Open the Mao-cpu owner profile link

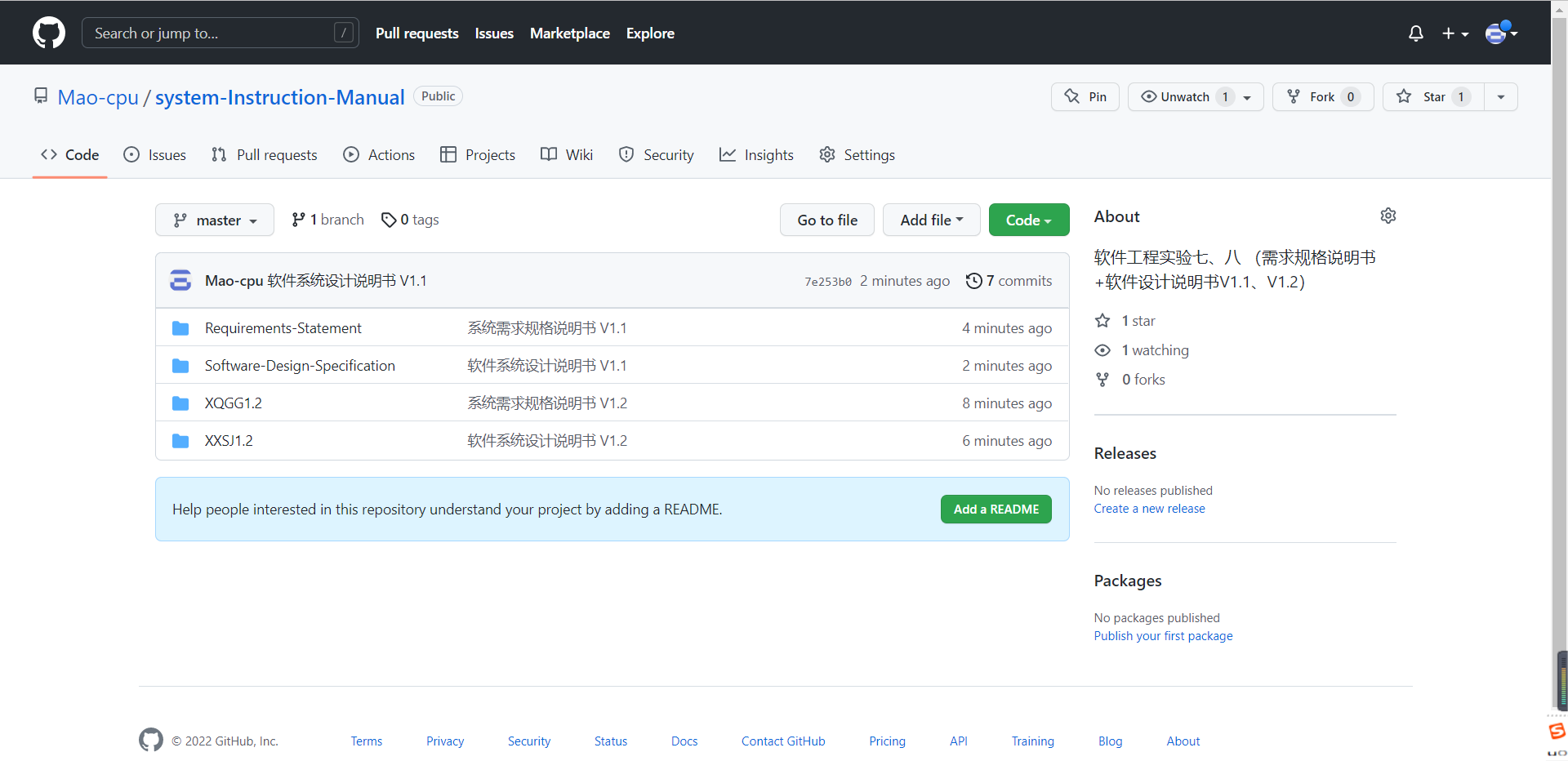pos(98,97)
